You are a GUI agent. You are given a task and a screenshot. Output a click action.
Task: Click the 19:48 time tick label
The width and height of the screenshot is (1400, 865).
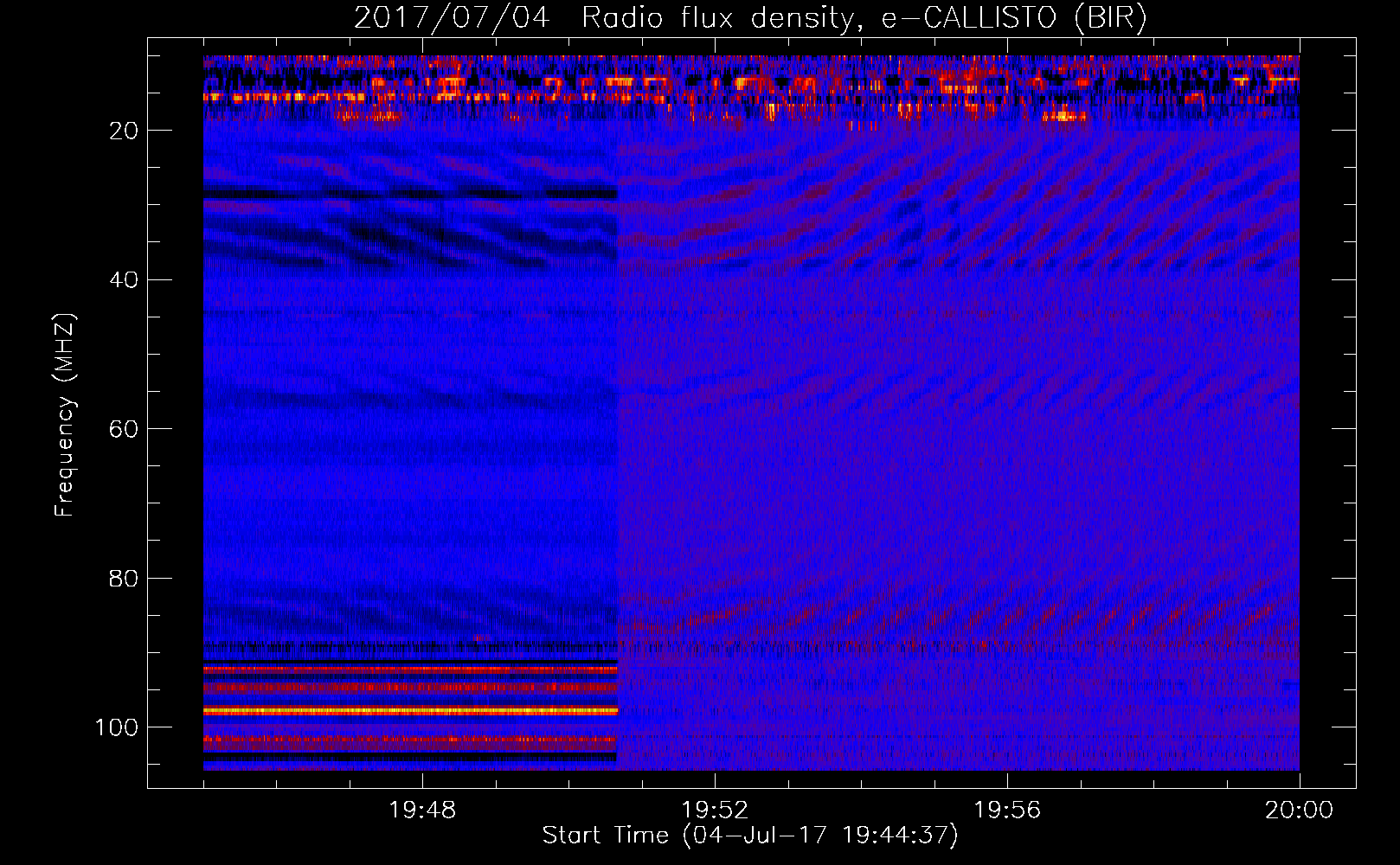[x=422, y=811]
